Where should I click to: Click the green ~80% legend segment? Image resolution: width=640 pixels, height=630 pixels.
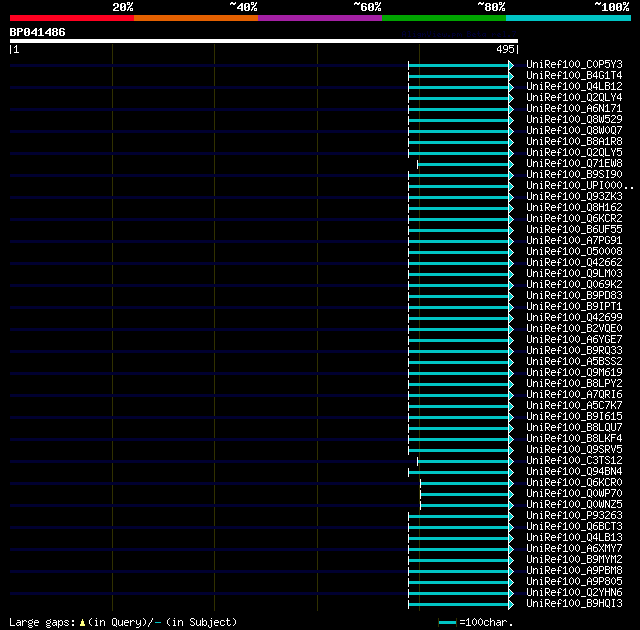tap(444, 18)
